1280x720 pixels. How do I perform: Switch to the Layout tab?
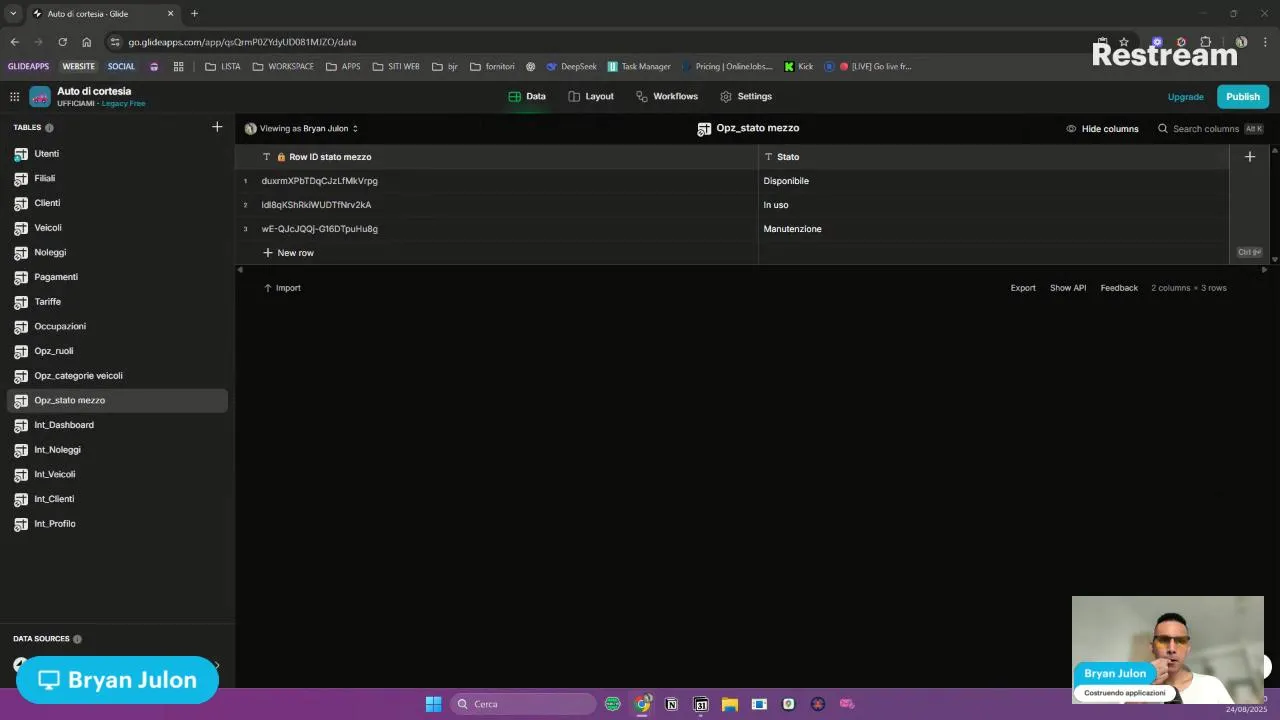(591, 97)
